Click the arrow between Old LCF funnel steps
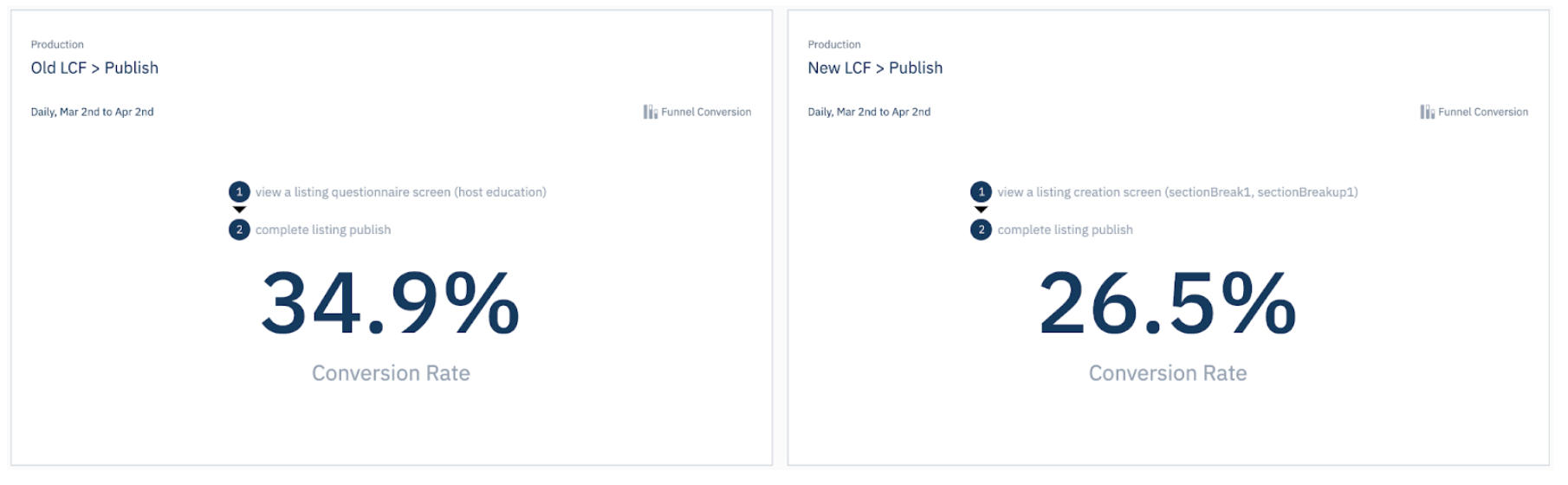The height and width of the screenshot is (485, 1568). [240, 210]
